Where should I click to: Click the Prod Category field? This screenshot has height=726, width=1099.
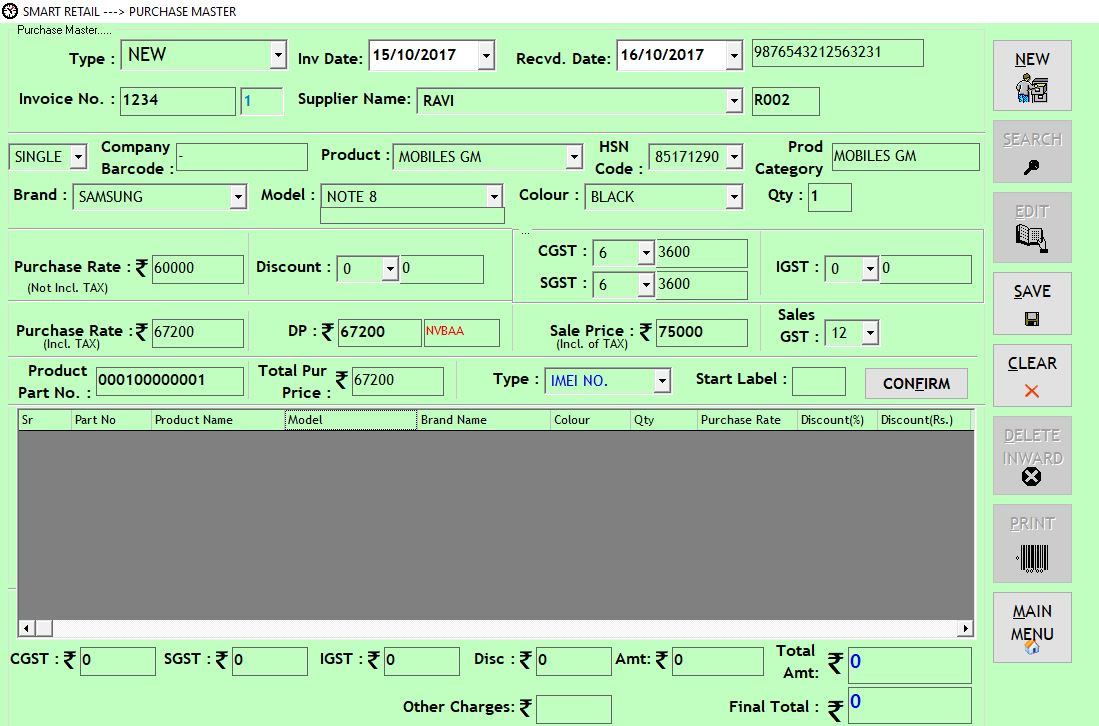click(x=906, y=157)
